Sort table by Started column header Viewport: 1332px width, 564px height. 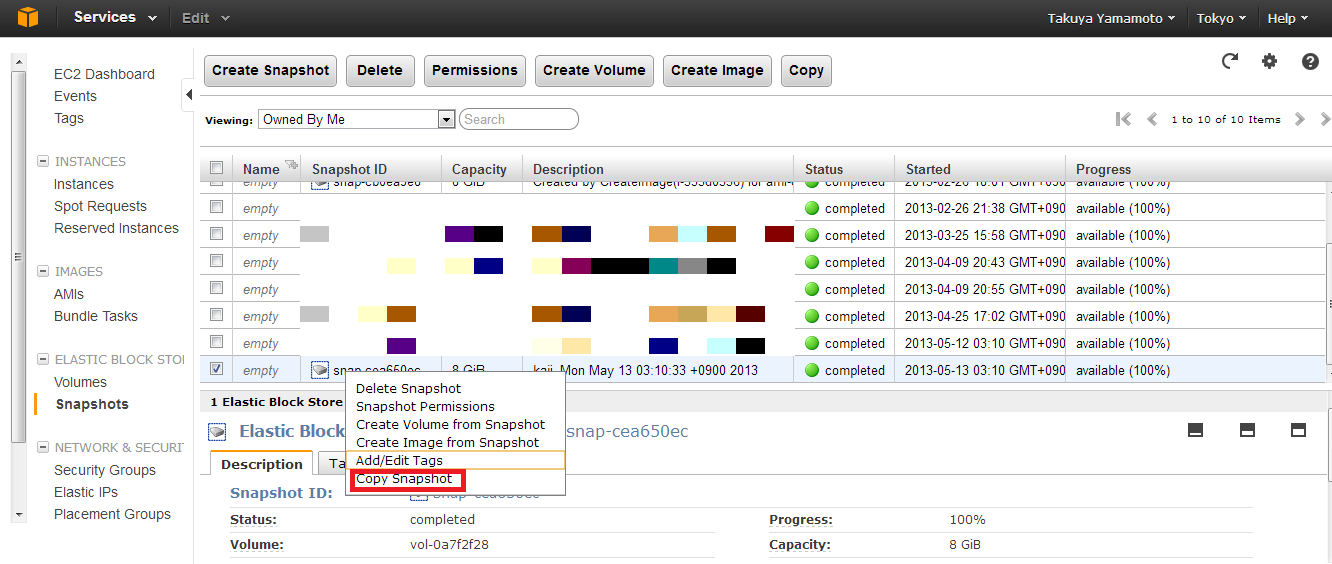click(928, 169)
